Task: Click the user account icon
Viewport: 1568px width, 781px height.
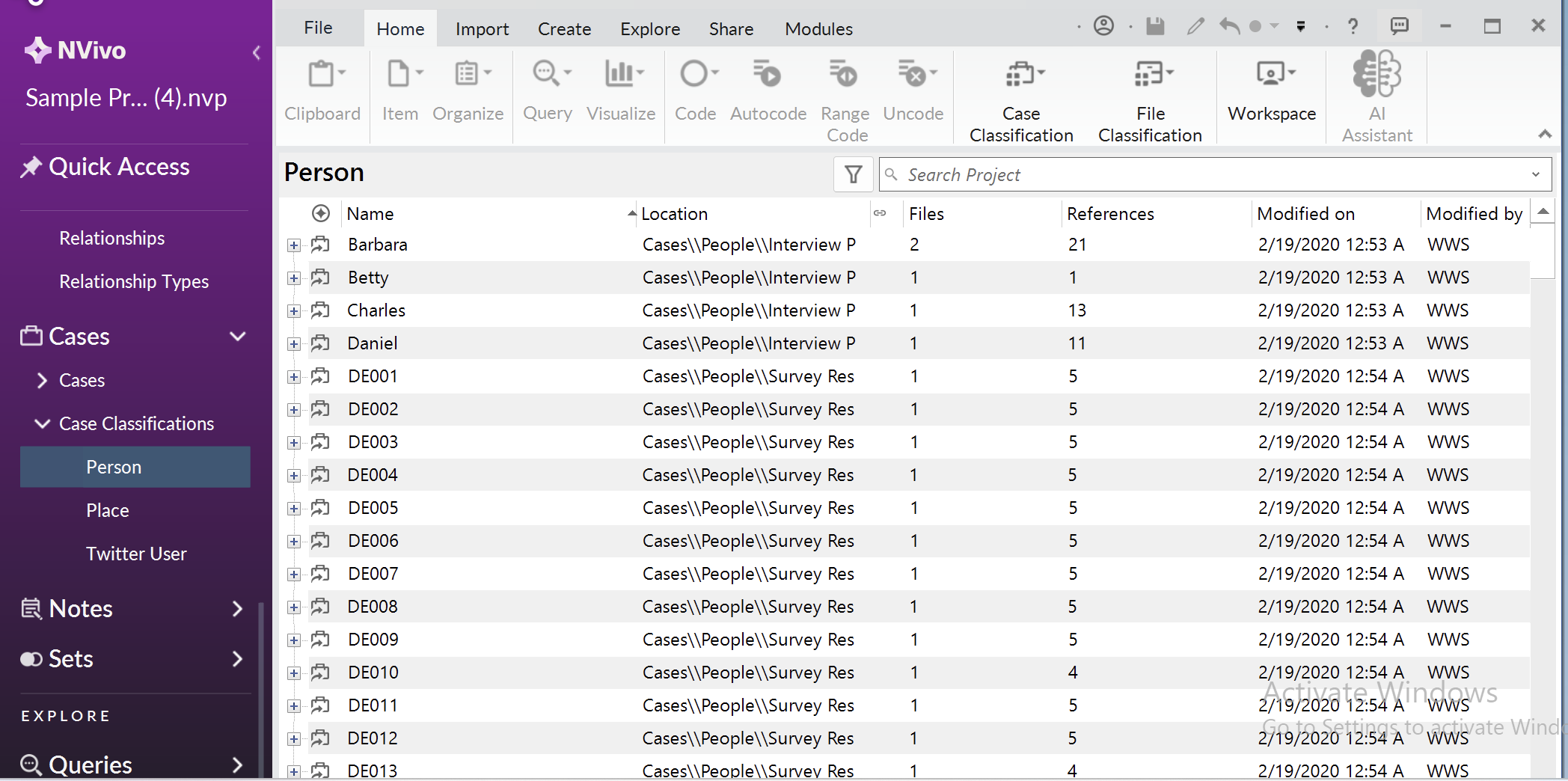Action: [x=1103, y=26]
